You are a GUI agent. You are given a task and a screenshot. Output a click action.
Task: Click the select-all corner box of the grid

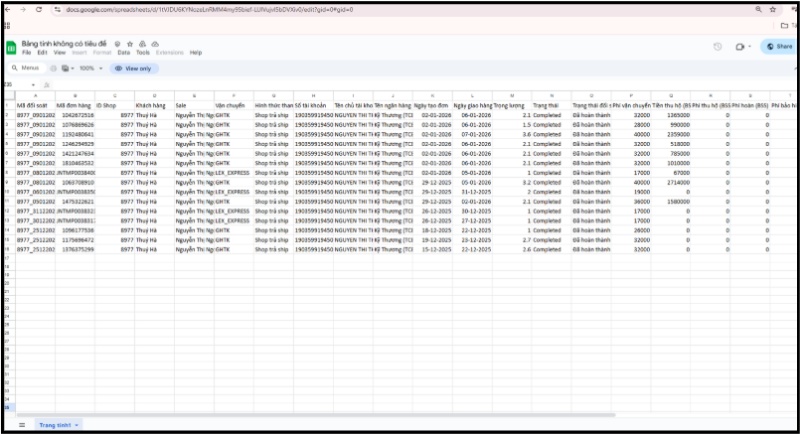click(10, 96)
